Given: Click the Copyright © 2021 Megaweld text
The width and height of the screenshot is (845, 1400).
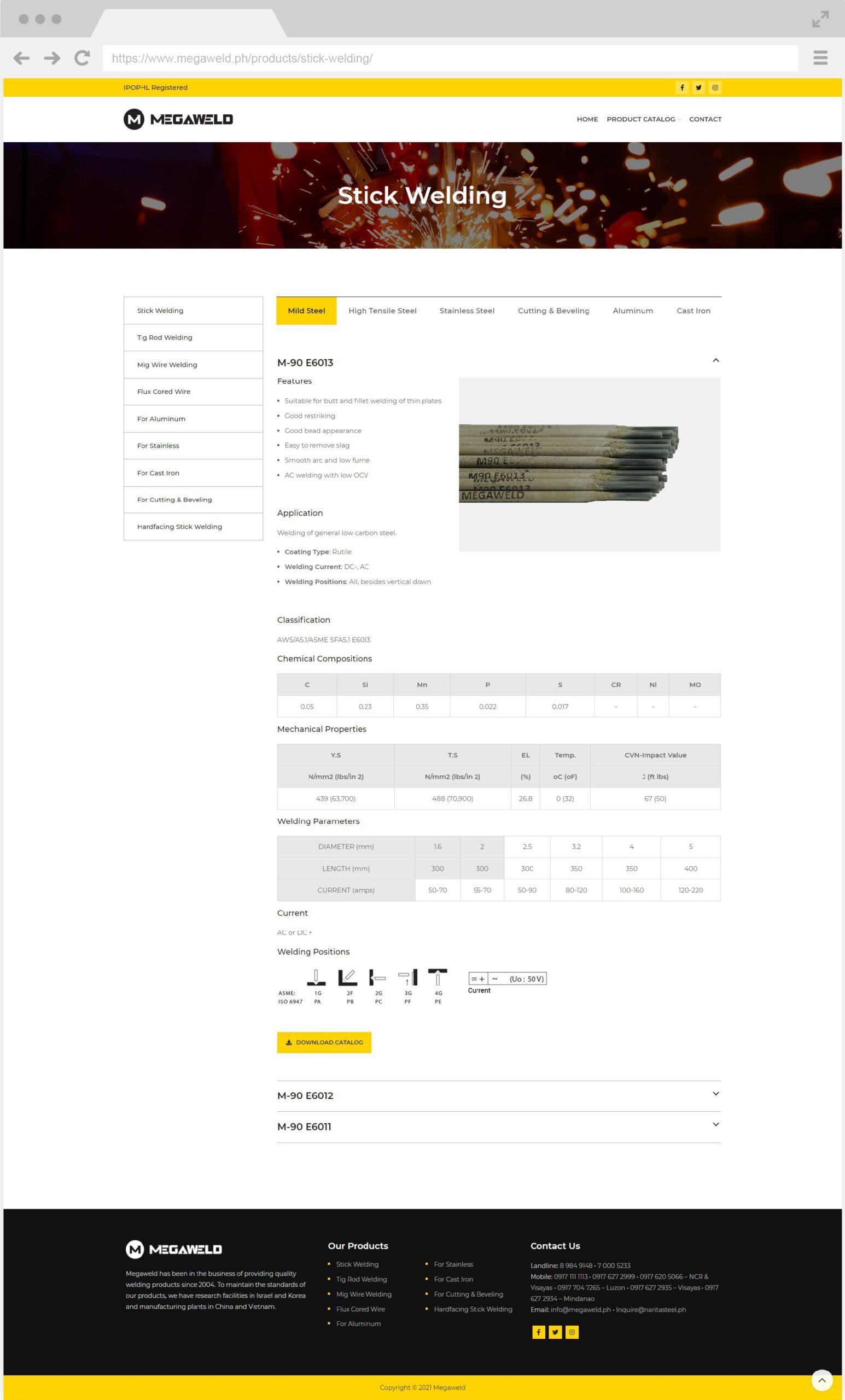Looking at the screenshot, I should 422,1387.
